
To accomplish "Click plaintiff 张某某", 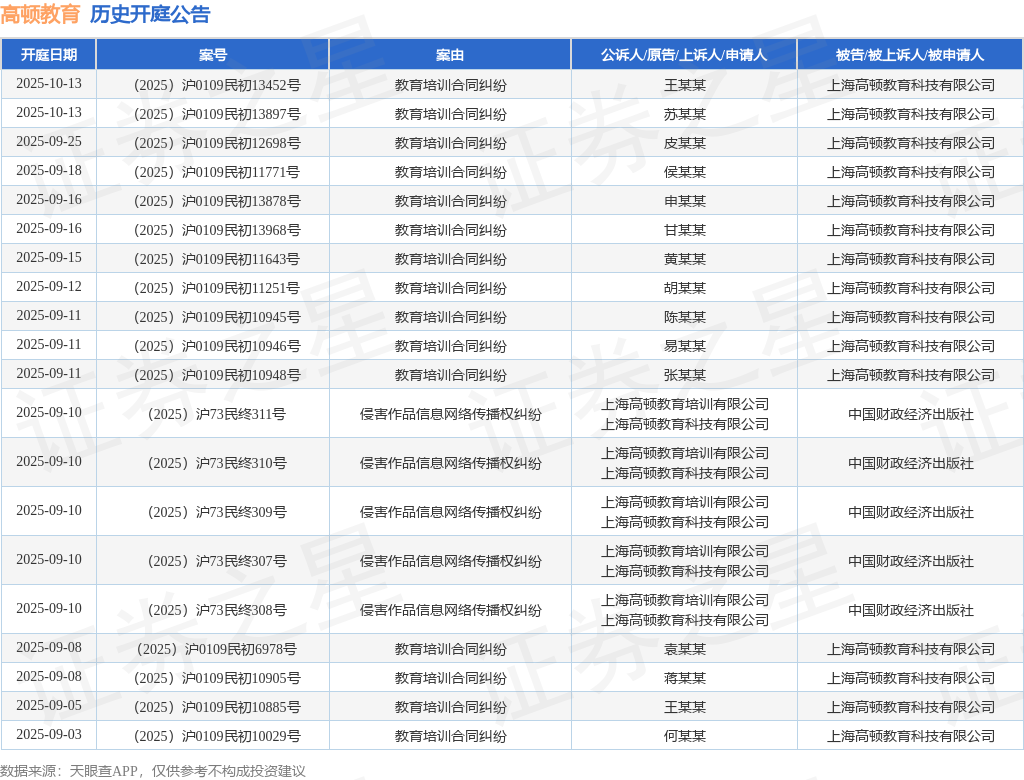I will coord(684,375).
